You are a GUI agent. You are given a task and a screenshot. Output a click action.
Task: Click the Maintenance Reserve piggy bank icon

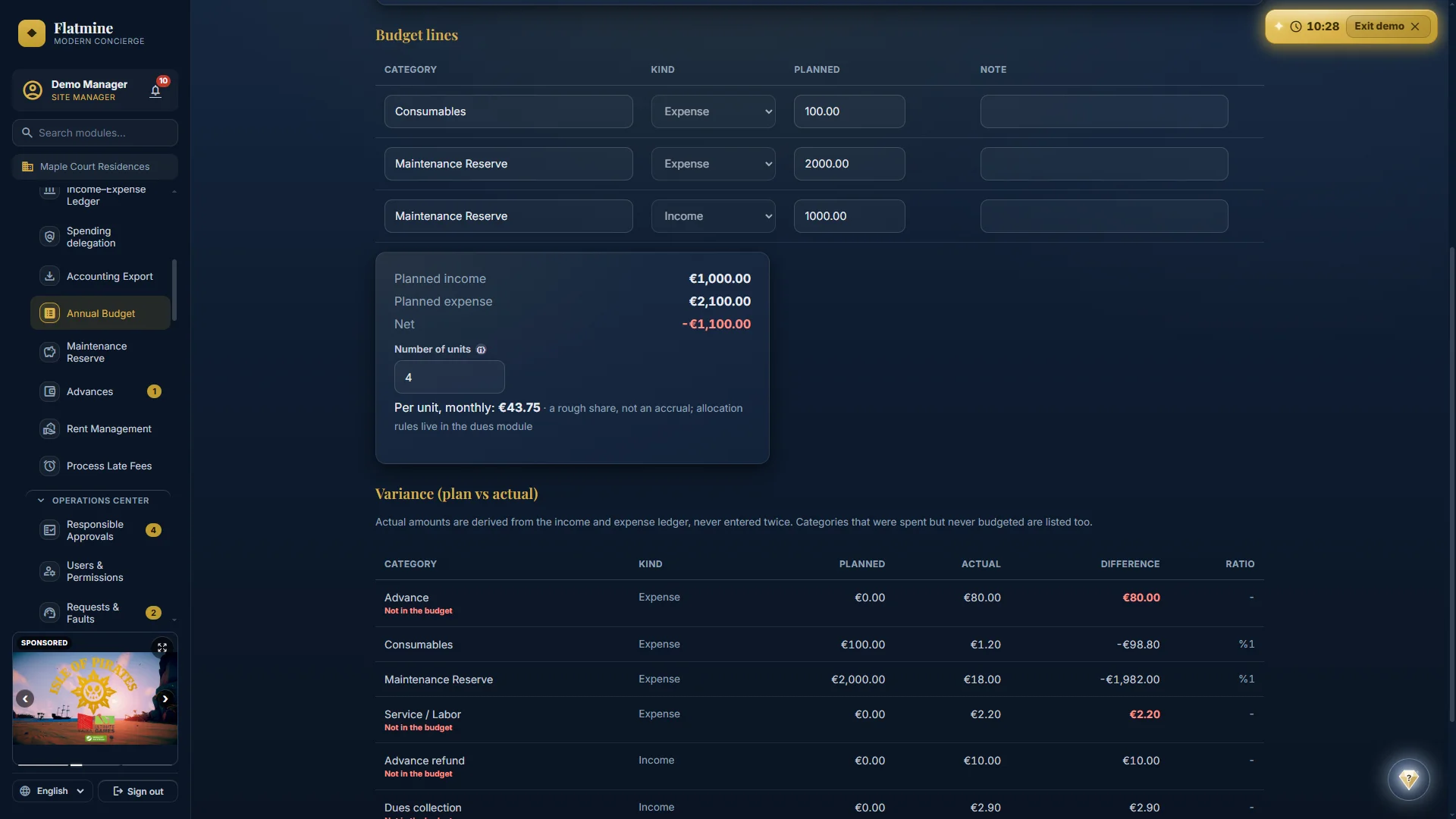tap(49, 352)
